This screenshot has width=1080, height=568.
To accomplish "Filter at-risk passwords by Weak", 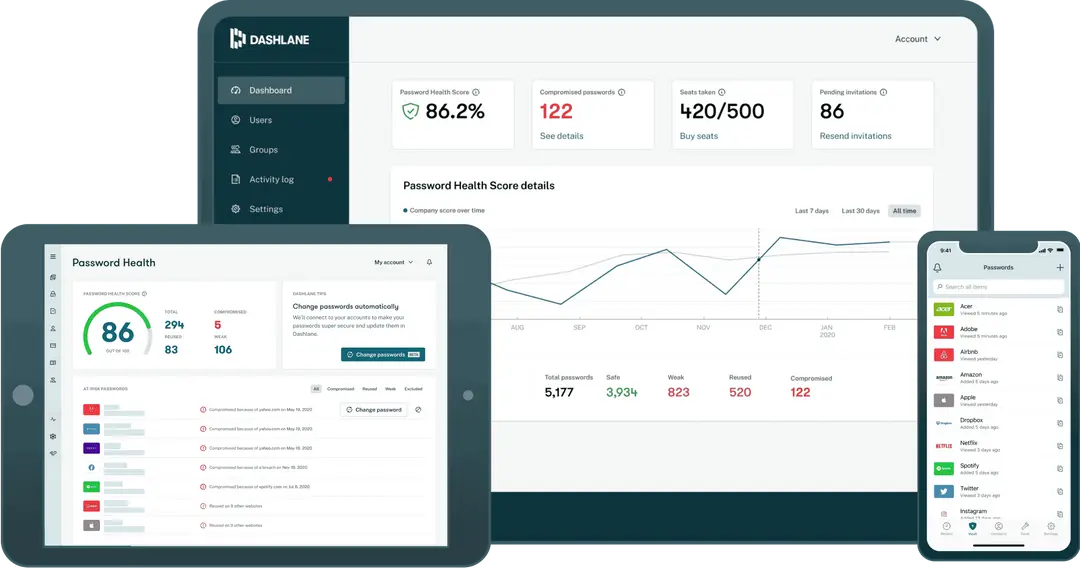I will 391,389.
